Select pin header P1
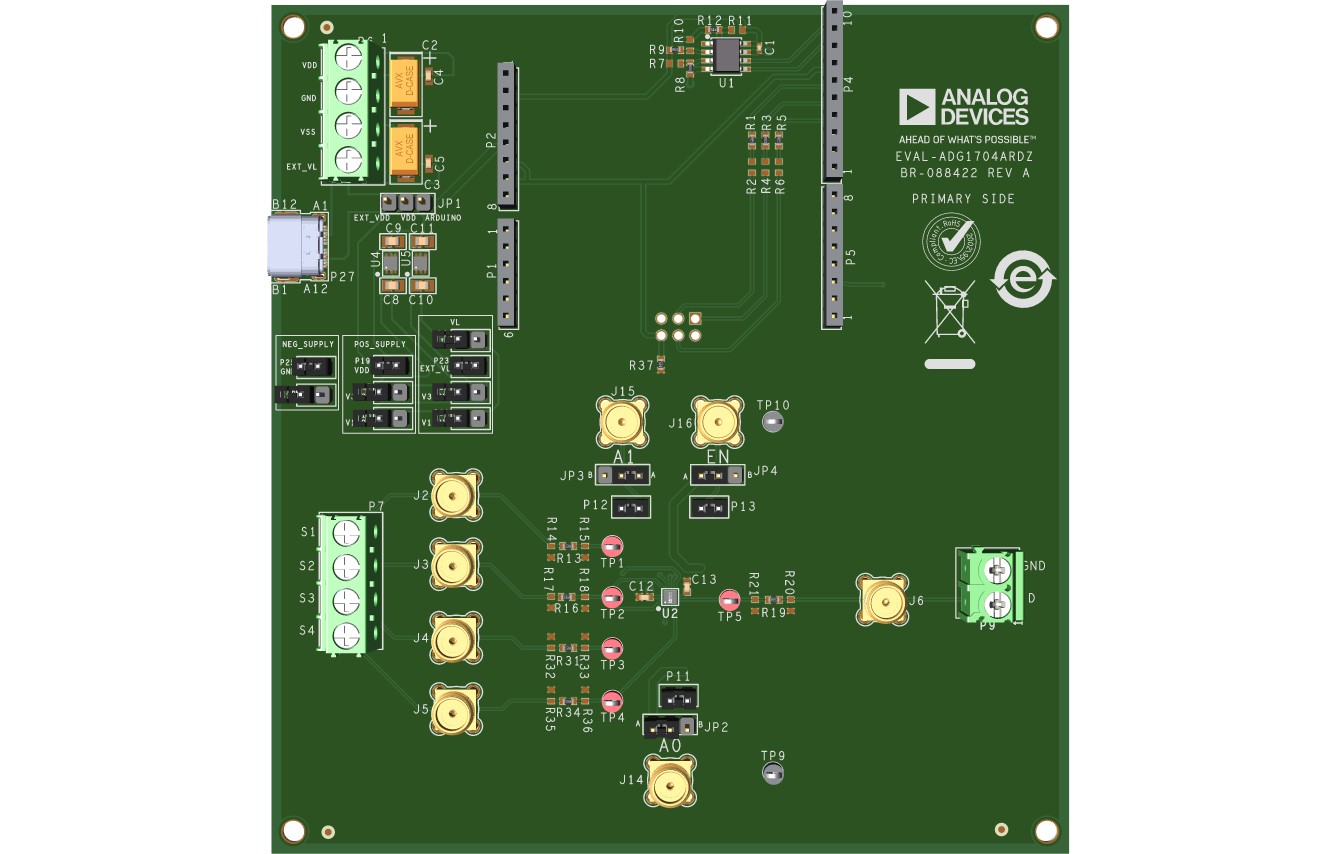 [507, 273]
